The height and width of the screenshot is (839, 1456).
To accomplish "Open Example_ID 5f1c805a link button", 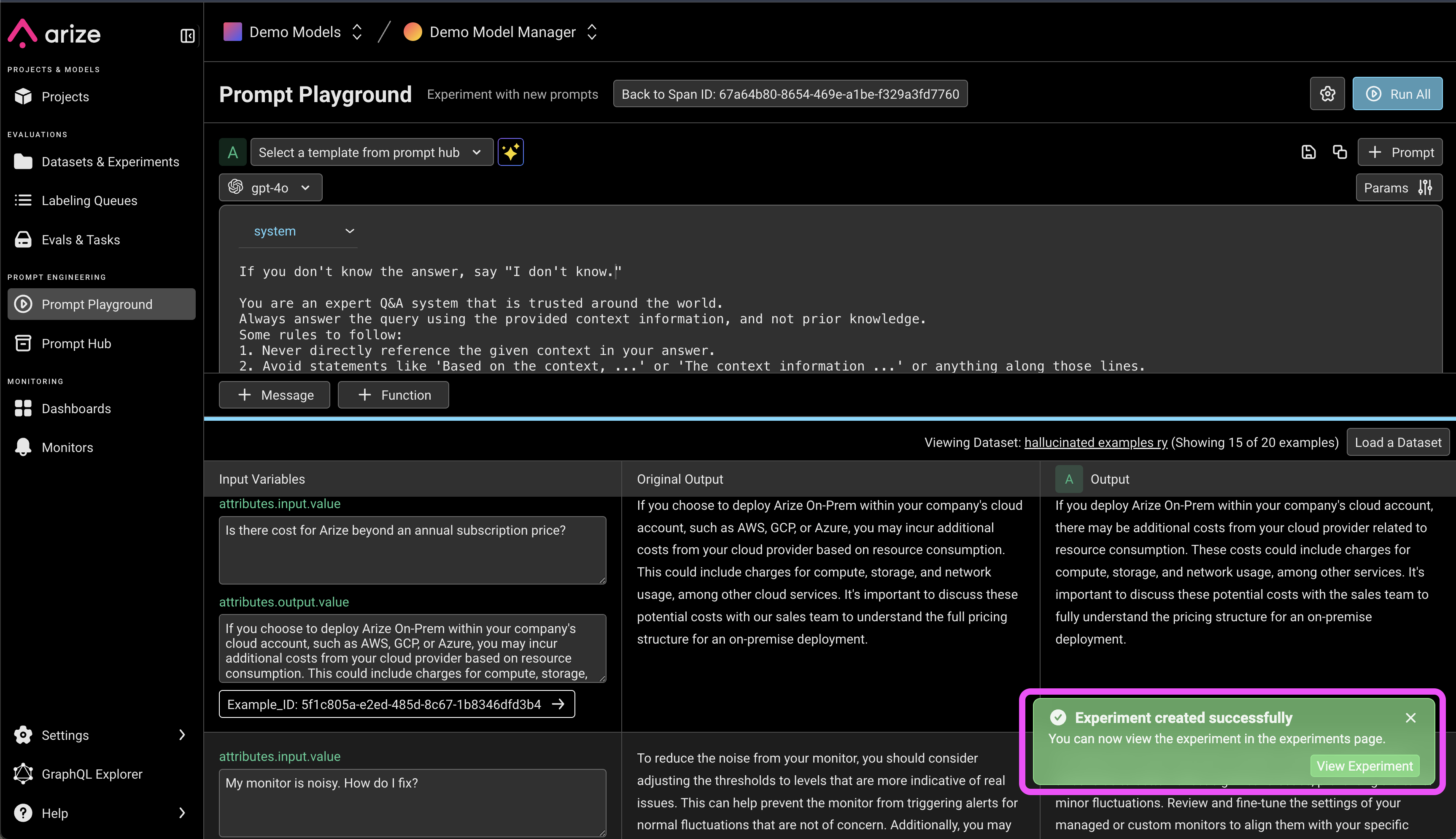I will click(396, 704).
